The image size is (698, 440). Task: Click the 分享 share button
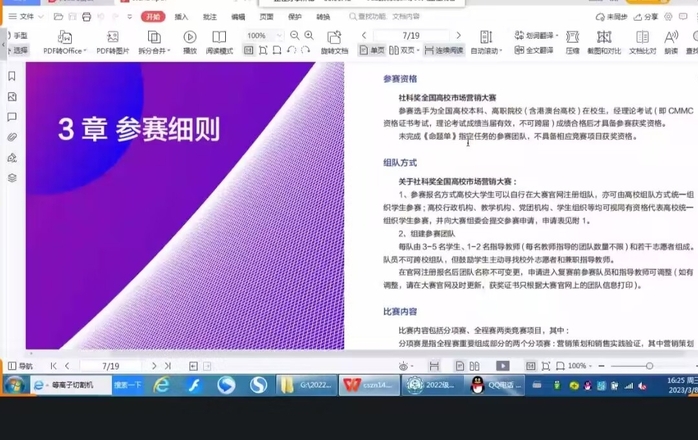tap(647, 17)
